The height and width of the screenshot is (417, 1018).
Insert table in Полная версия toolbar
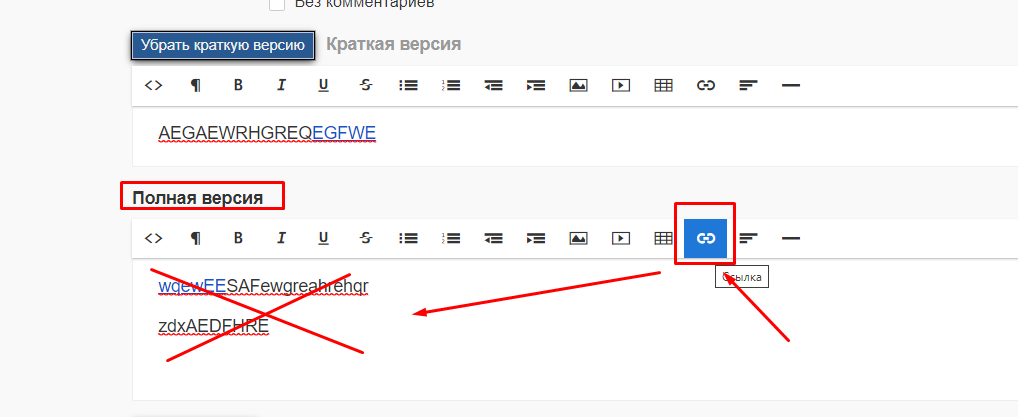pyautogui.click(x=663, y=238)
